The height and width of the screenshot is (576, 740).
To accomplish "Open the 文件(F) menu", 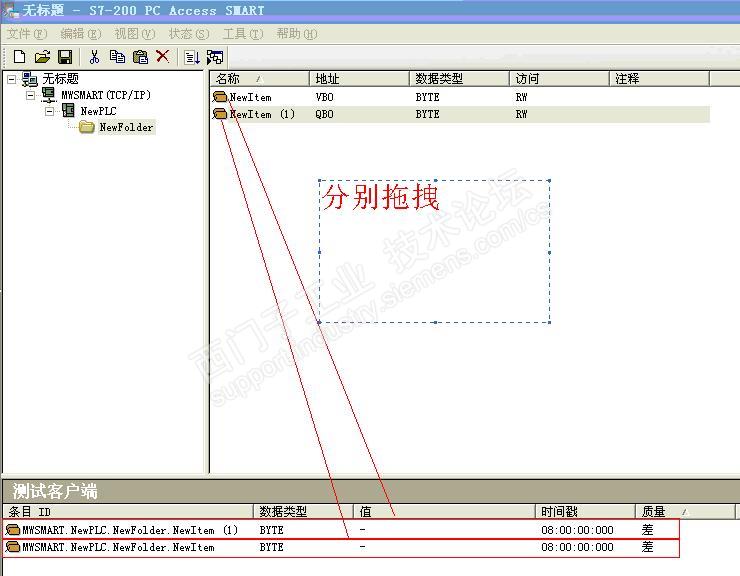I will tap(26, 34).
